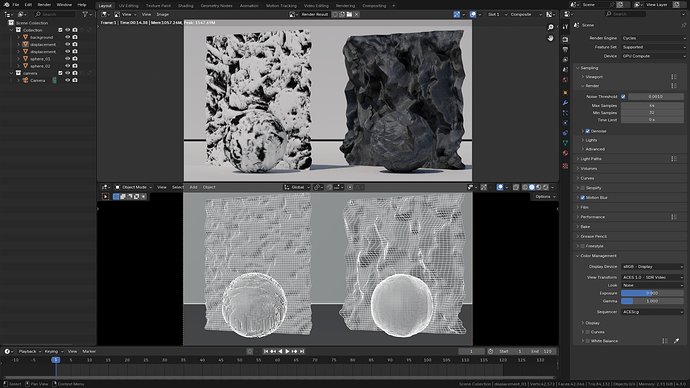The width and height of the screenshot is (690, 388).
Task: Jump to end frame button
Action: point(302,351)
